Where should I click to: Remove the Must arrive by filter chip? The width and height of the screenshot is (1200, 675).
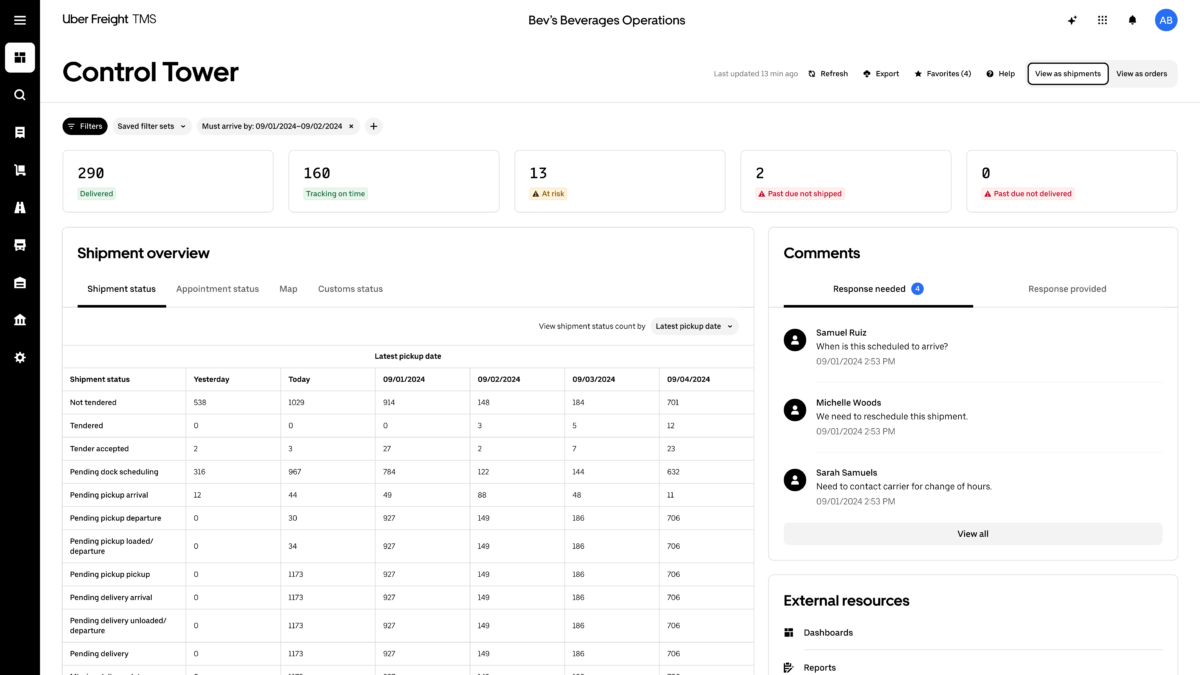(351, 126)
